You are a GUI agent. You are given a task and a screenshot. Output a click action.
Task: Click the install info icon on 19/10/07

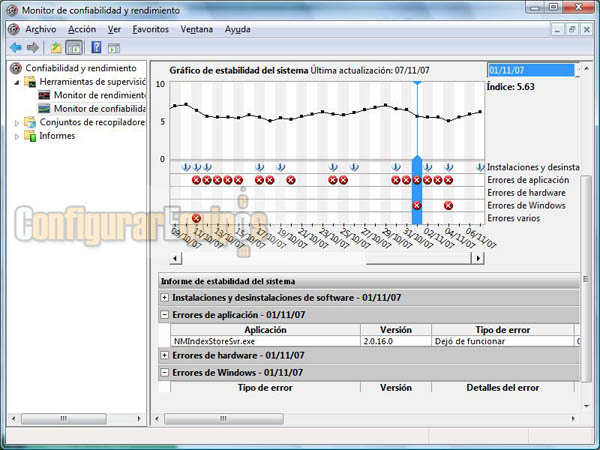(x=280, y=167)
